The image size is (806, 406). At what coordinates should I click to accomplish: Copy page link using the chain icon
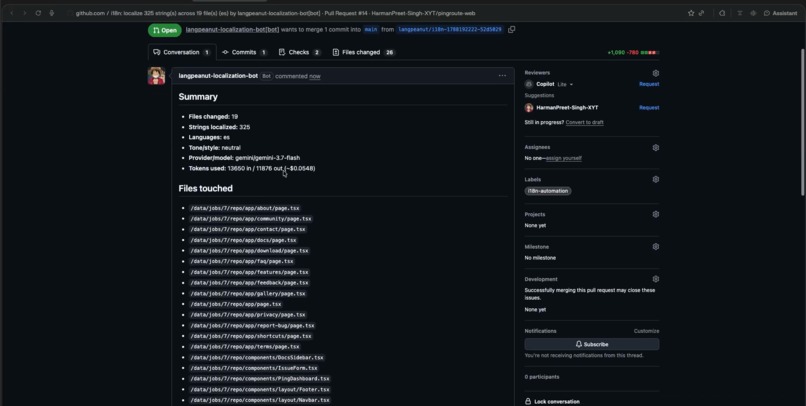point(702,13)
